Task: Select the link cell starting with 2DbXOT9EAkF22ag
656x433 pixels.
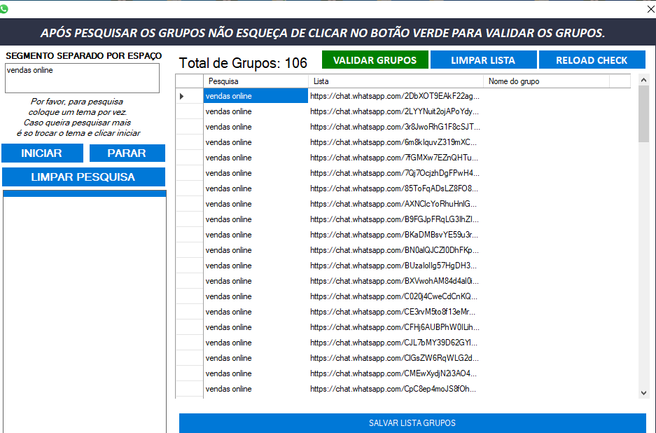Action: tap(395, 96)
